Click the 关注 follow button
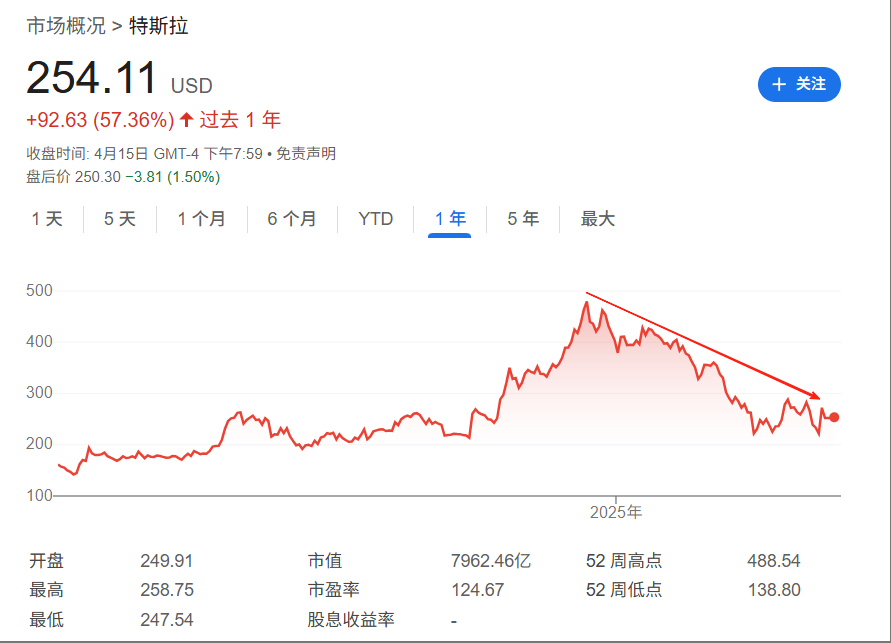This screenshot has height=643, width=891. click(x=799, y=85)
